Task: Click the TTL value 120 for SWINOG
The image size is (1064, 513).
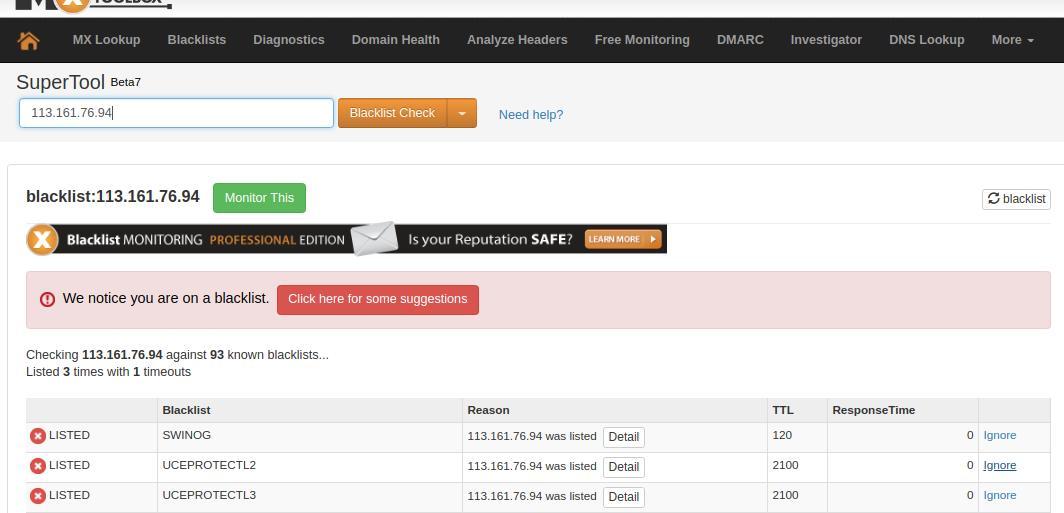Action: [782, 435]
